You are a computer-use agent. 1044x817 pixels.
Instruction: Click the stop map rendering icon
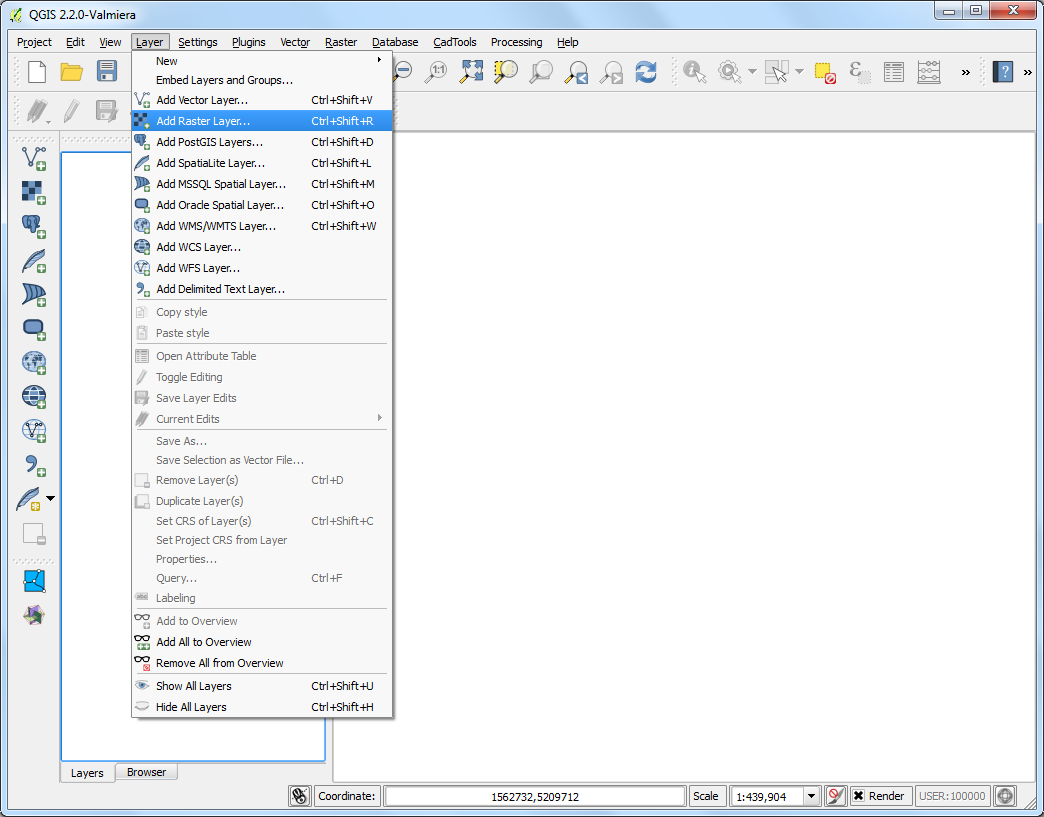(x=835, y=796)
